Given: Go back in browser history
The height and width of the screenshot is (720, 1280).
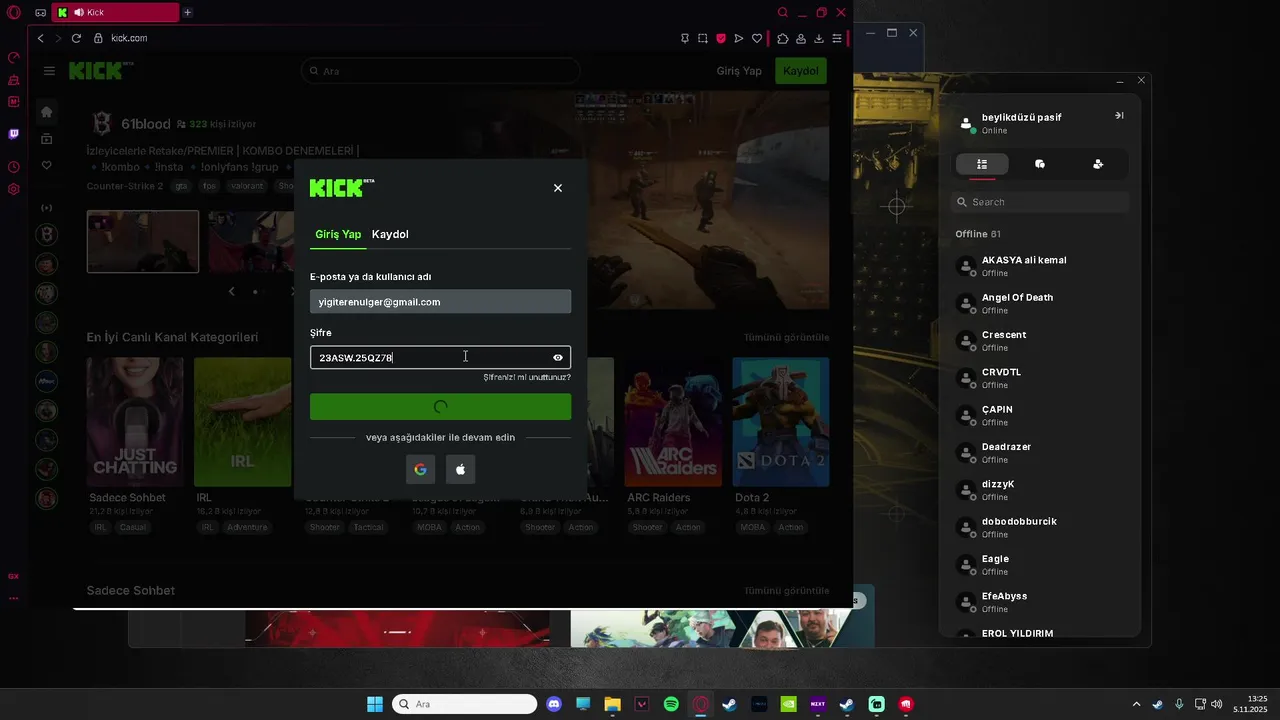Looking at the screenshot, I should 41,38.
